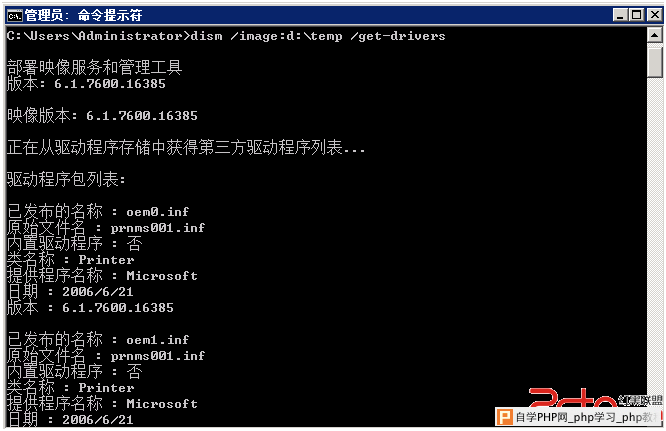Image resolution: width=666 pixels, height=431 pixels.
Task: Maximize the 命令提示符 window
Action: (637, 16)
